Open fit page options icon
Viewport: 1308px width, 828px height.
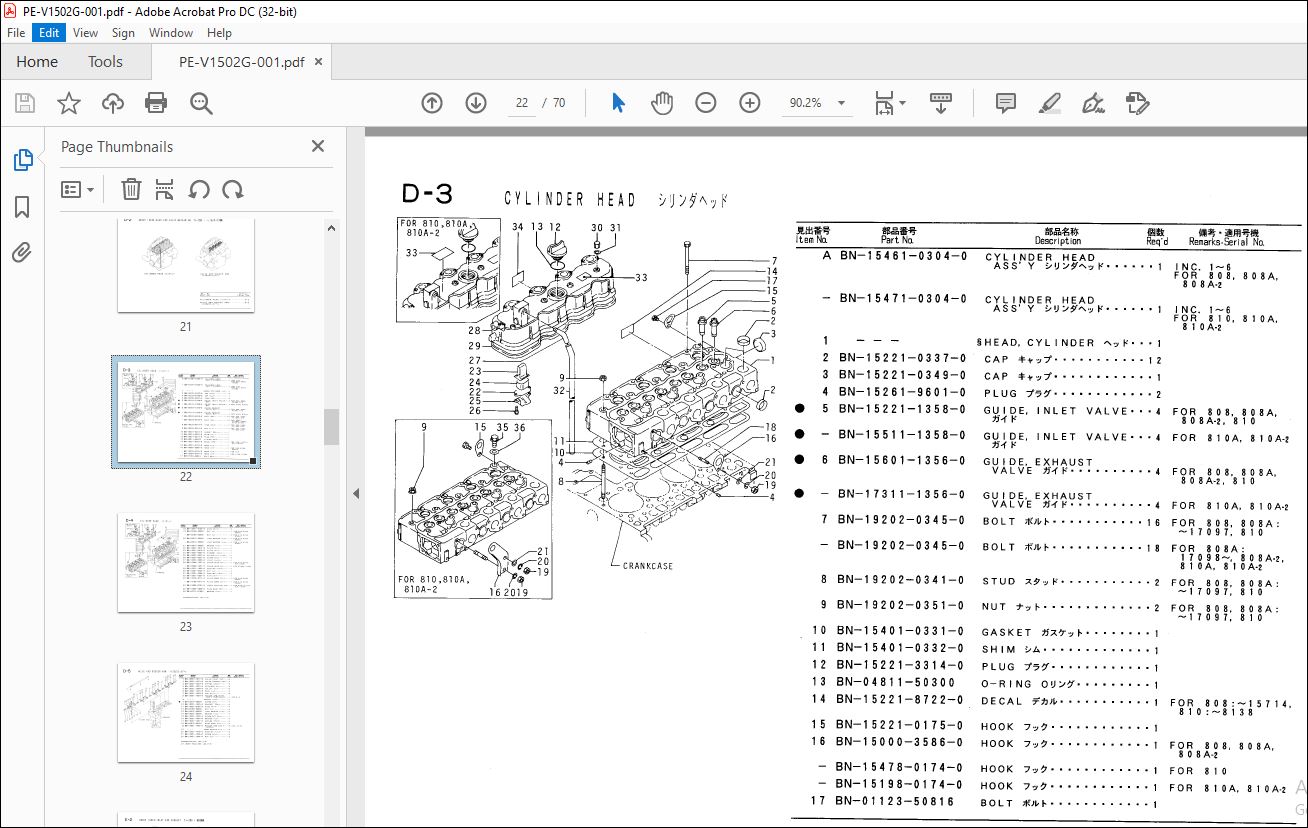click(x=889, y=103)
